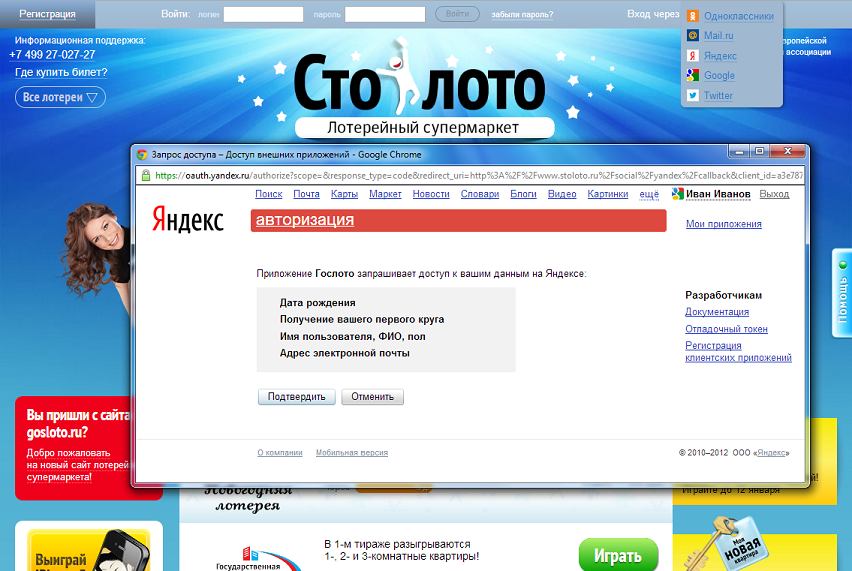This screenshot has height=571, width=852.
Task: Click the Yandex login icon in social list
Action: point(692,56)
